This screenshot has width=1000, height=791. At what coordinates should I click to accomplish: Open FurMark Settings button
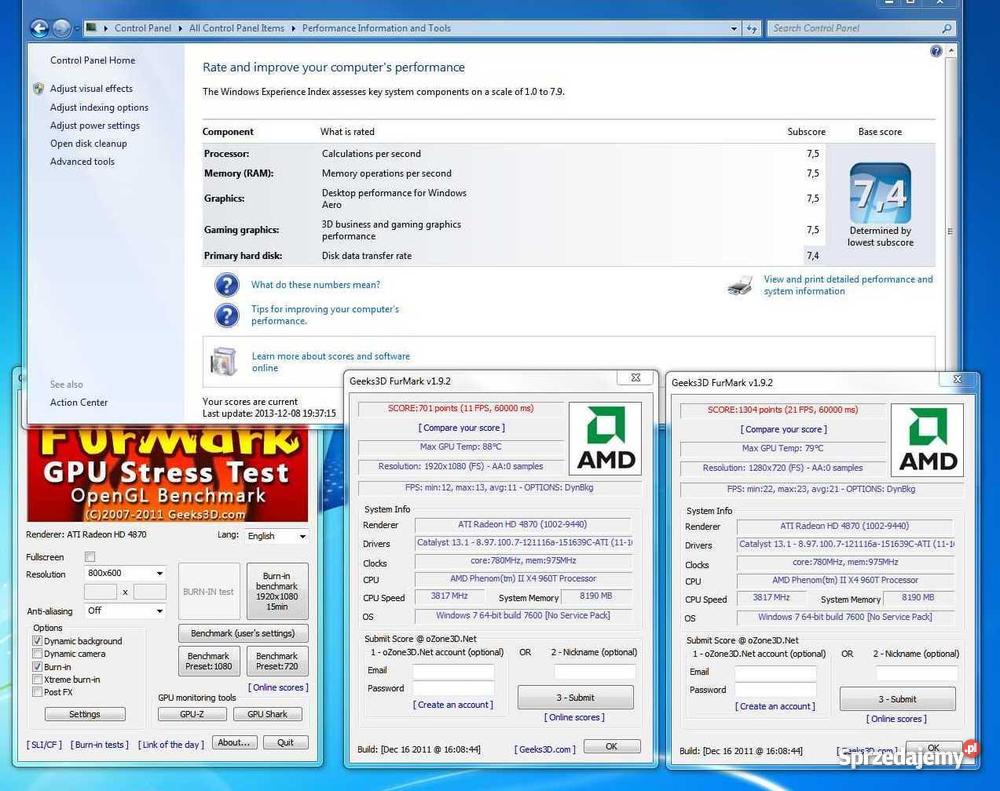point(85,714)
